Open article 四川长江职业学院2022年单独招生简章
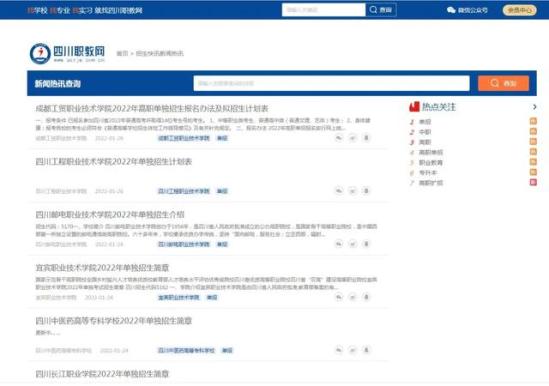This screenshot has height=386, width=549. 102,374
